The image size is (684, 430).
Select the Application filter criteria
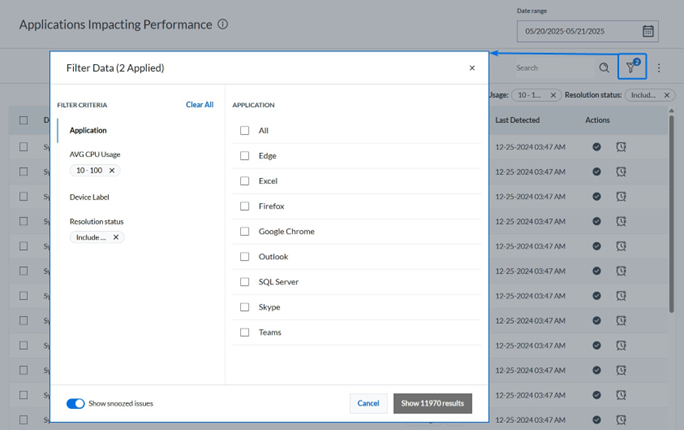[x=88, y=130]
